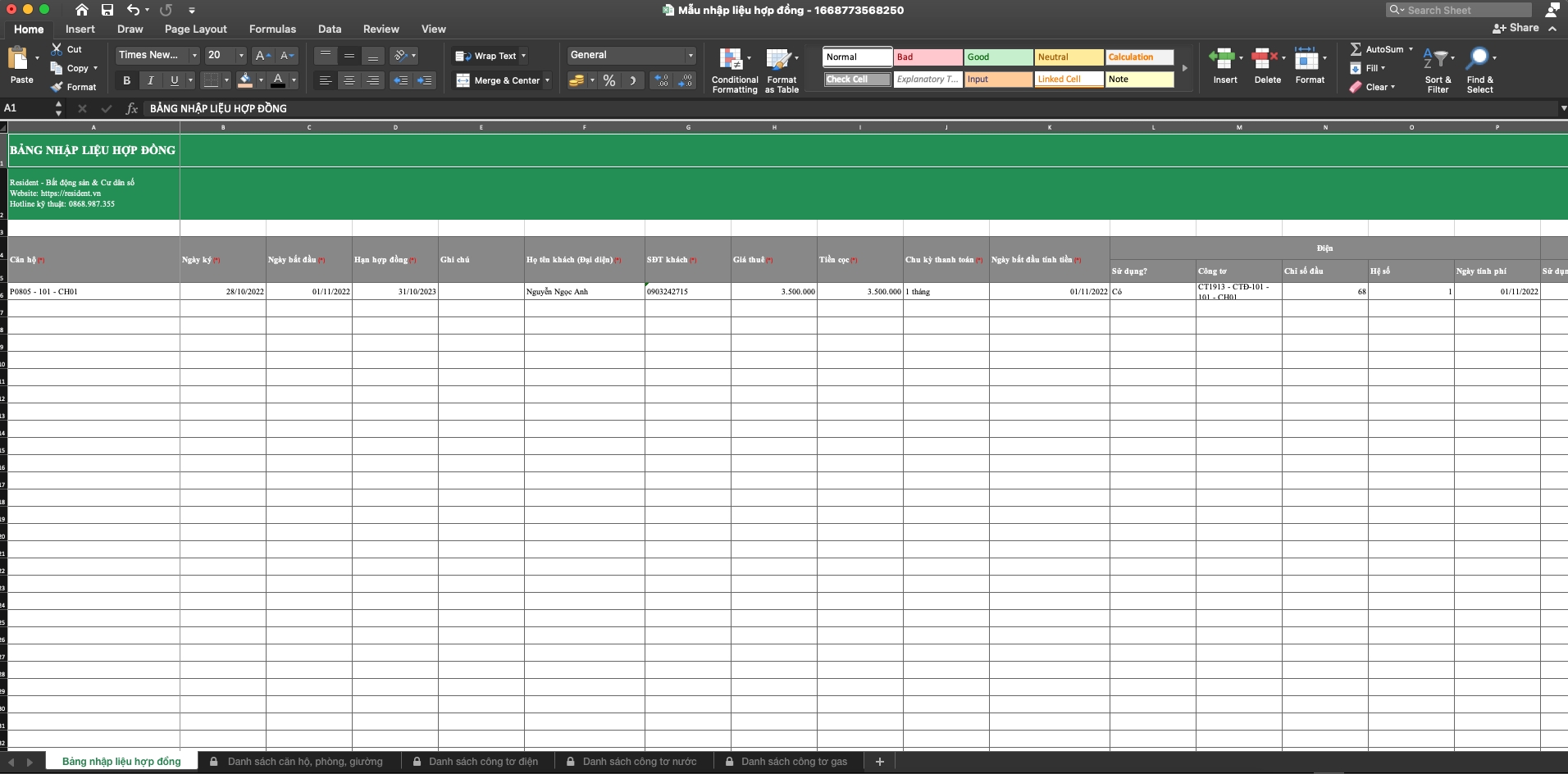
Task: Click the Paste clipboard icon
Action: (18, 59)
